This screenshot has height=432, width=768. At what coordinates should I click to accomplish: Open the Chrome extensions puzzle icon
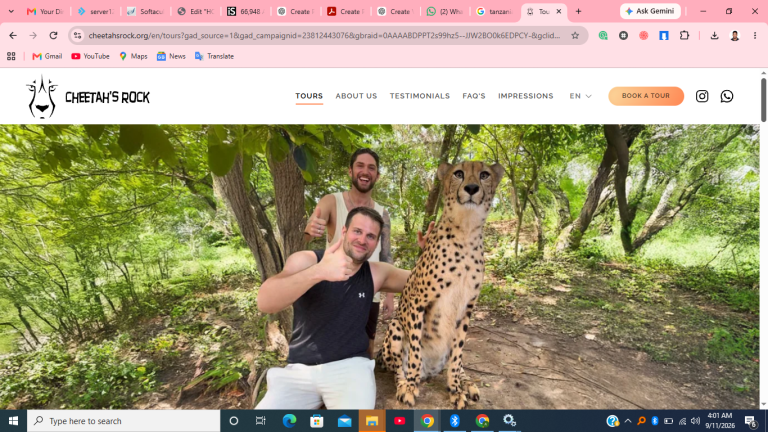[684, 36]
